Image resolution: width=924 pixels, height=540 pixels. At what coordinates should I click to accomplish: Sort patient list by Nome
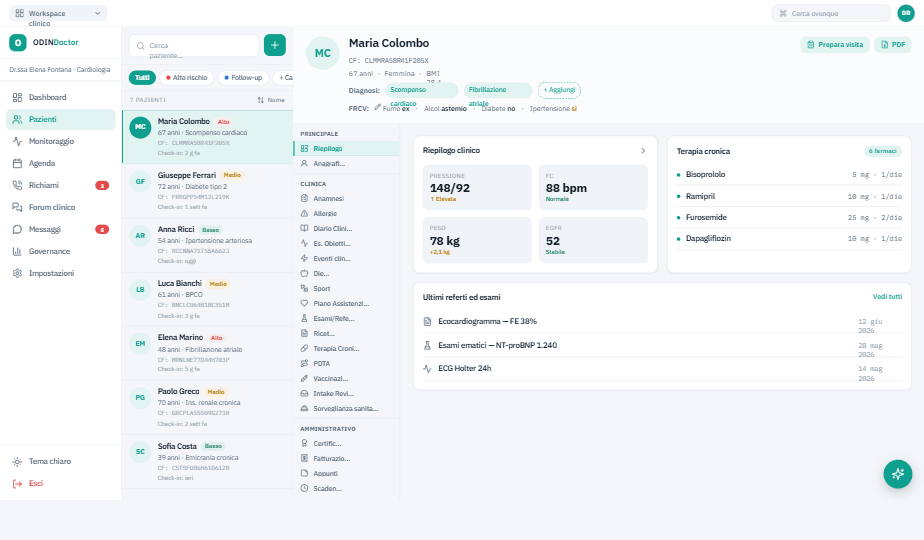[x=271, y=100]
